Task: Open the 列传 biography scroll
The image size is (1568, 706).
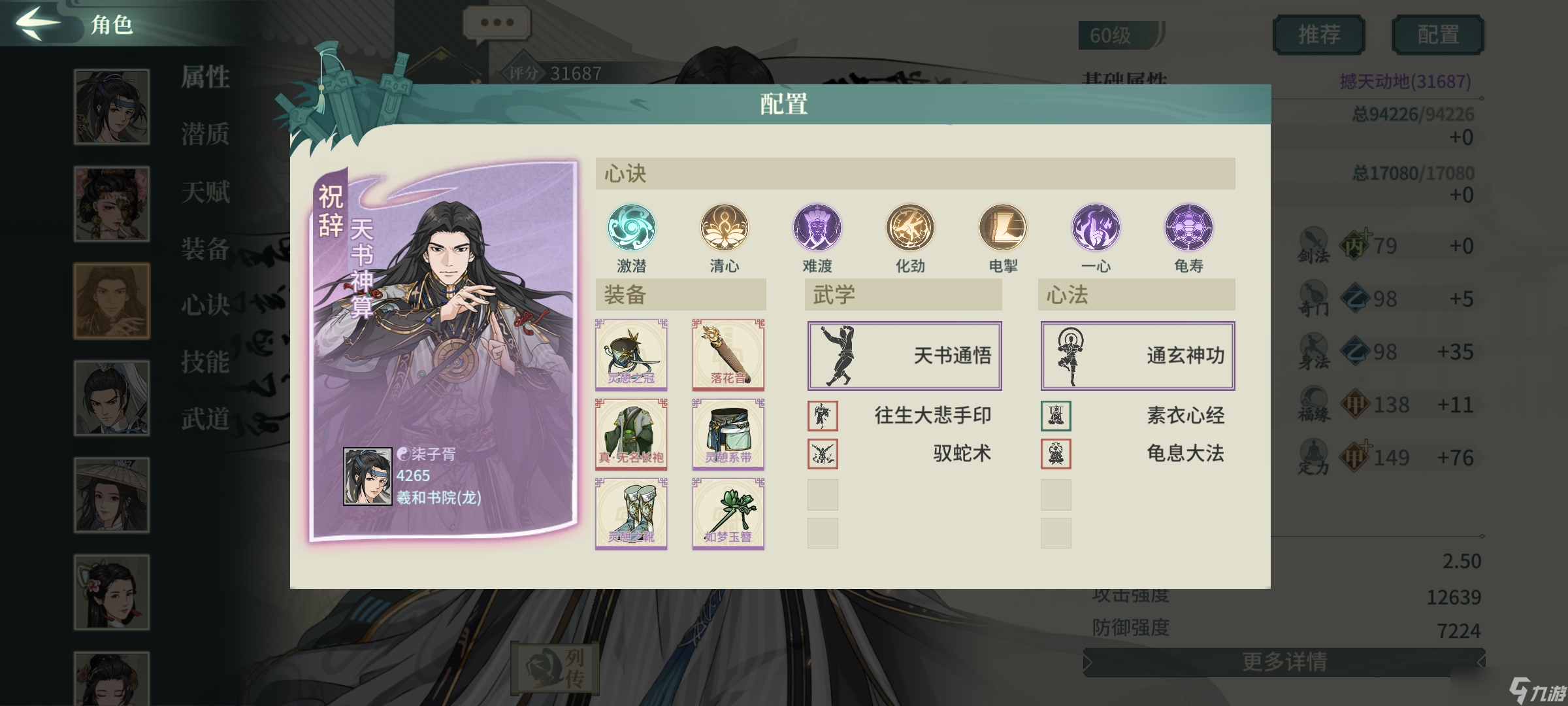Action: point(555,667)
